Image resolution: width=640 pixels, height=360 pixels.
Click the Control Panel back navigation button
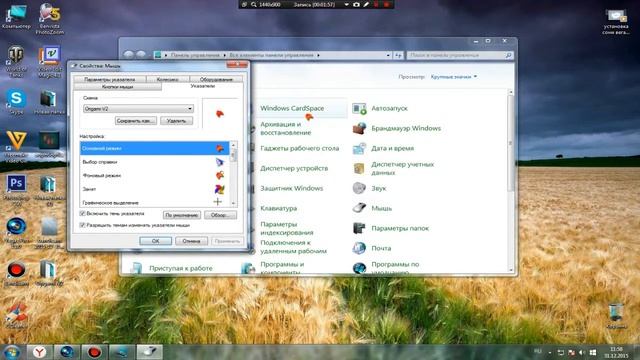click(x=129, y=55)
